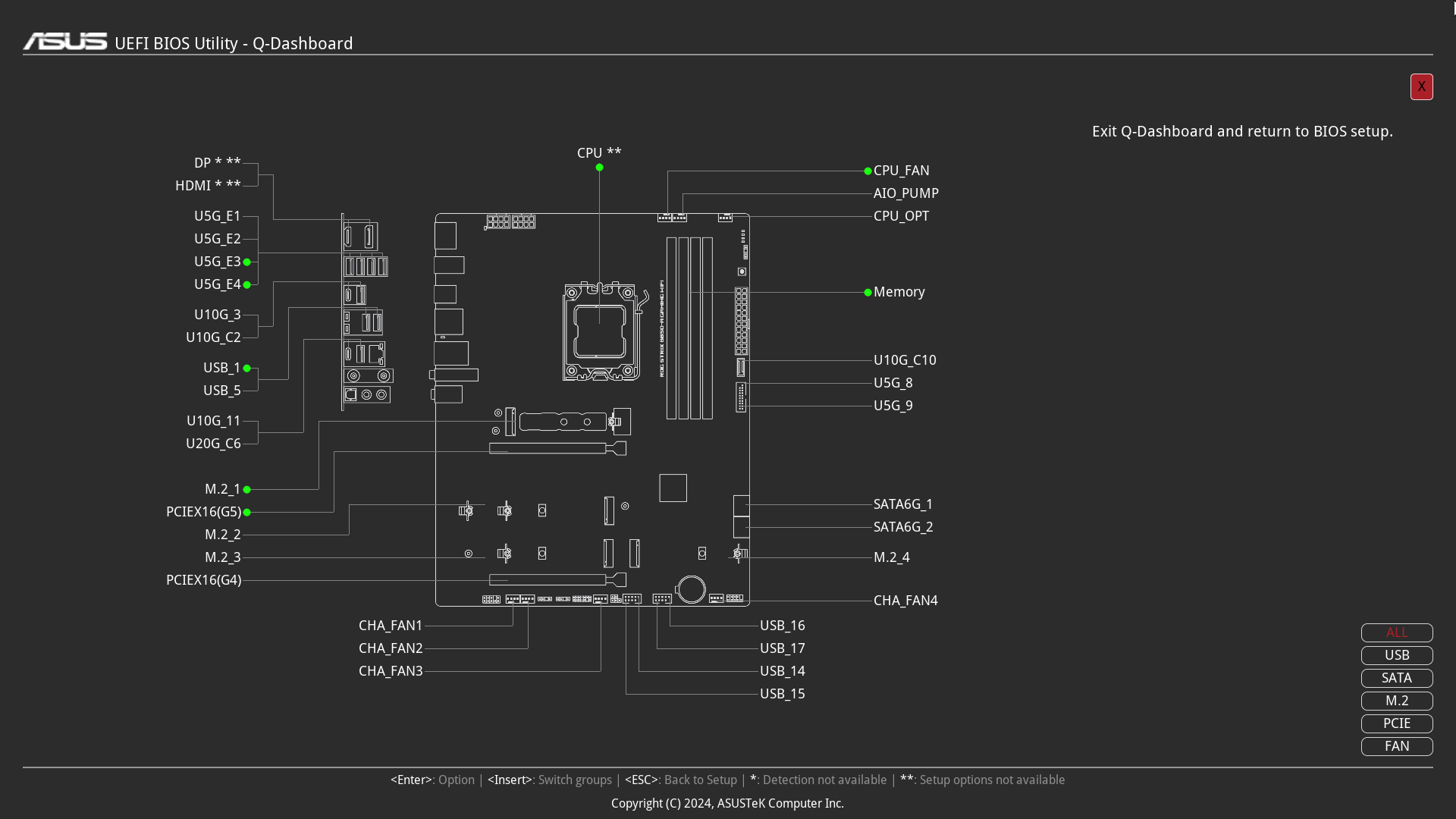Select the U10G_3 port label
This screenshot has width=1456, height=819.
(217, 315)
